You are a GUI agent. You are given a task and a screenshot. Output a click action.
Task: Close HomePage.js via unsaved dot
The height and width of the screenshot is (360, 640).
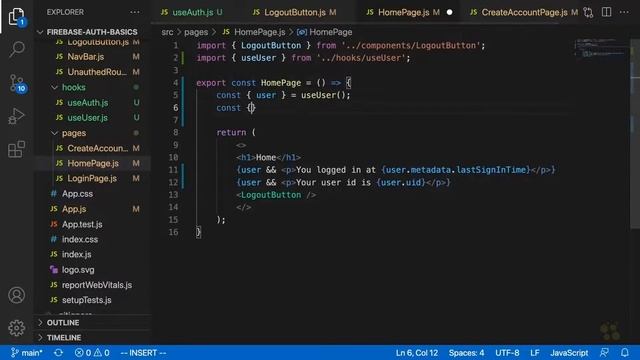tap(449, 12)
